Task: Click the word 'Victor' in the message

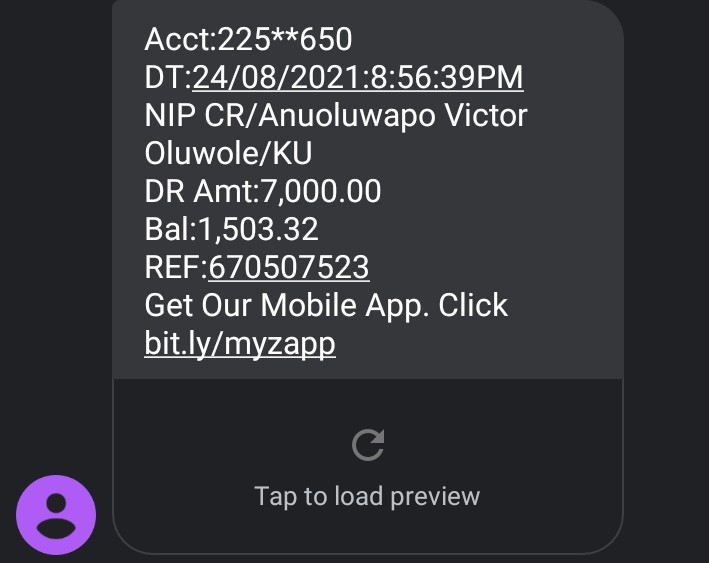Action: tap(485, 115)
